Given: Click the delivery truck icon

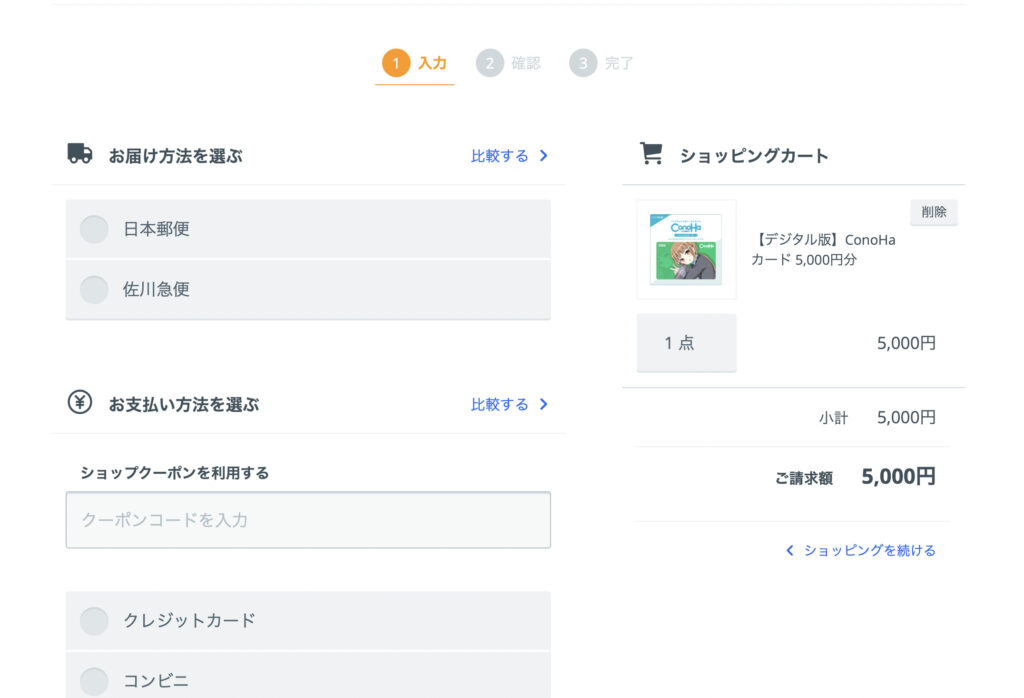Looking at the screenshot, I should (x=80, y=154).
